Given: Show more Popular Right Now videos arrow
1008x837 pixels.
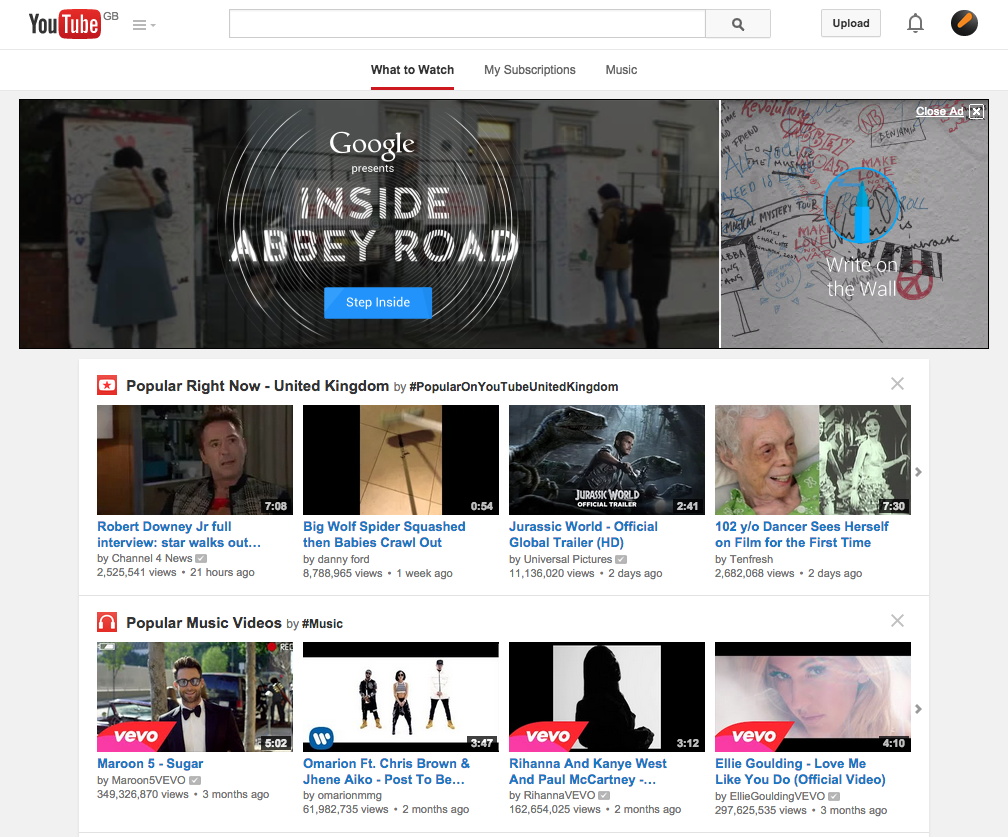Looking at the screenshot, I should 918,472.
